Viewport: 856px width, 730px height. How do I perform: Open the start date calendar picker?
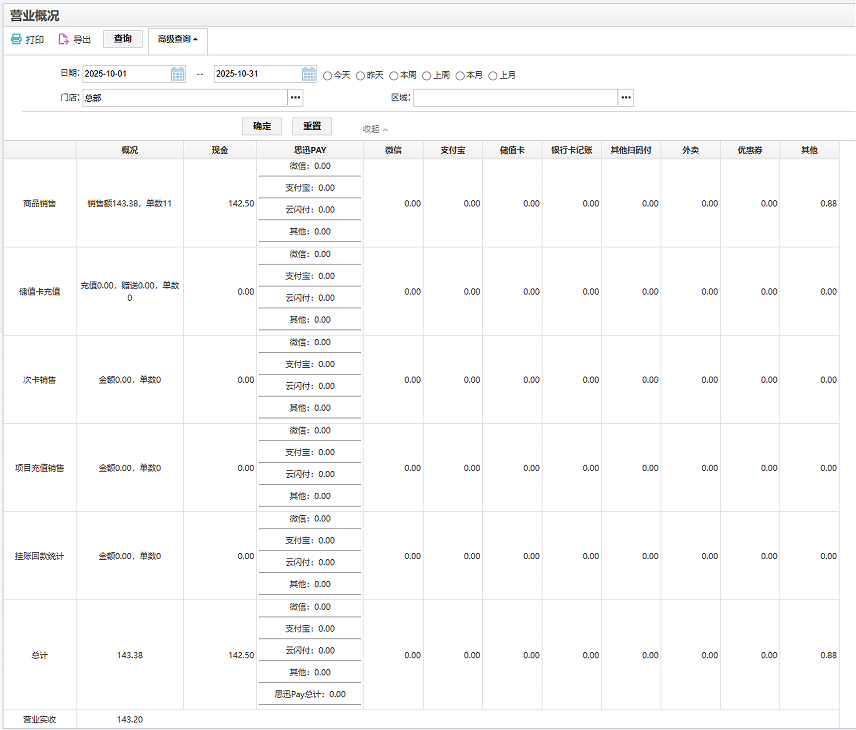click(177, 74)
